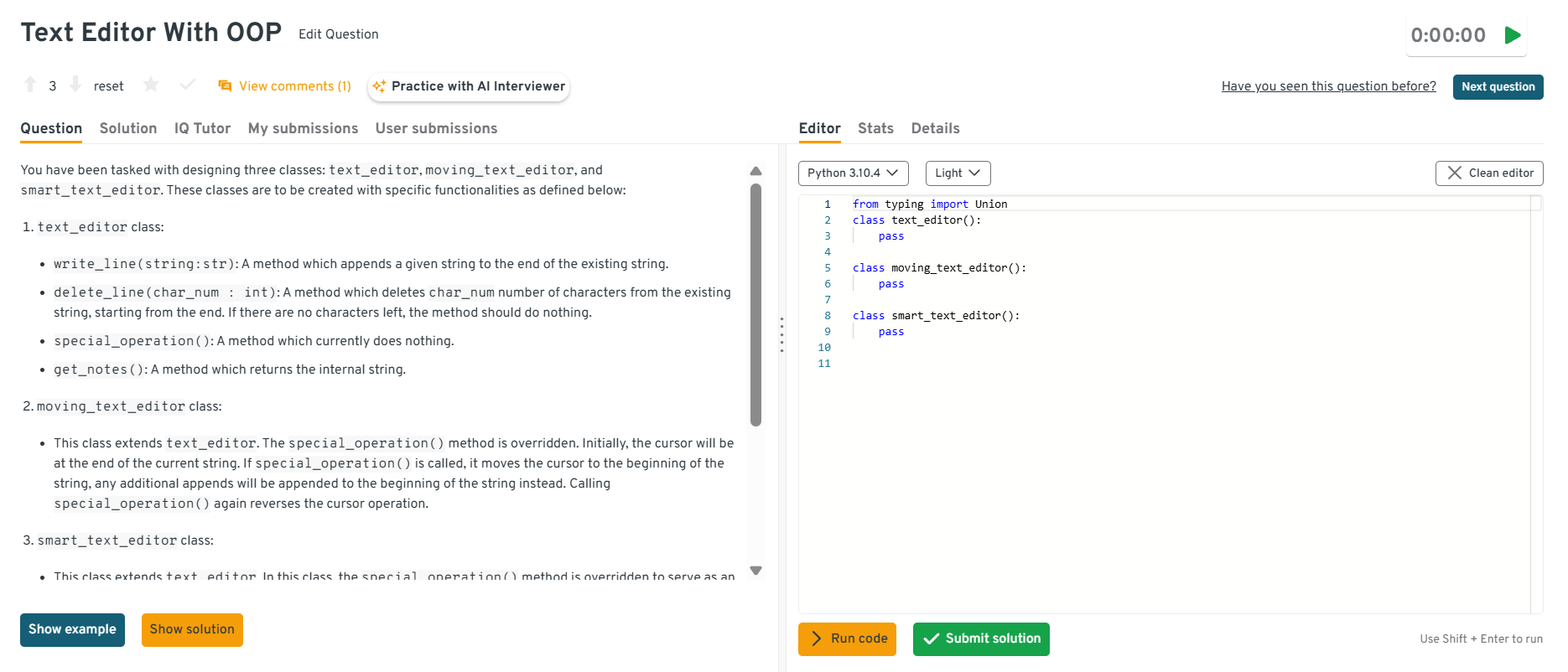Toggle the completed checkmark icon
The height and width of the screenshot is (672, 1568).
click(x=188, y=85)
